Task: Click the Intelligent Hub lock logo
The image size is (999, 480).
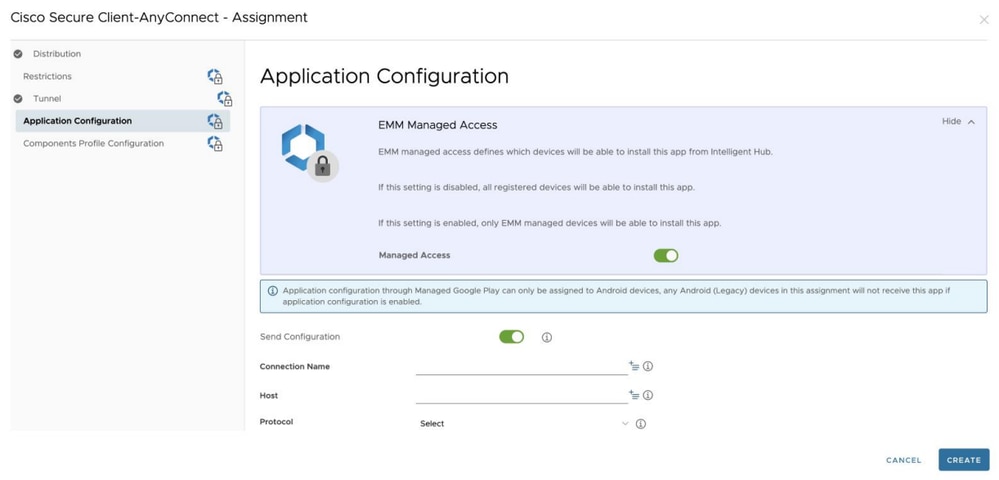Action: point(310,153)
